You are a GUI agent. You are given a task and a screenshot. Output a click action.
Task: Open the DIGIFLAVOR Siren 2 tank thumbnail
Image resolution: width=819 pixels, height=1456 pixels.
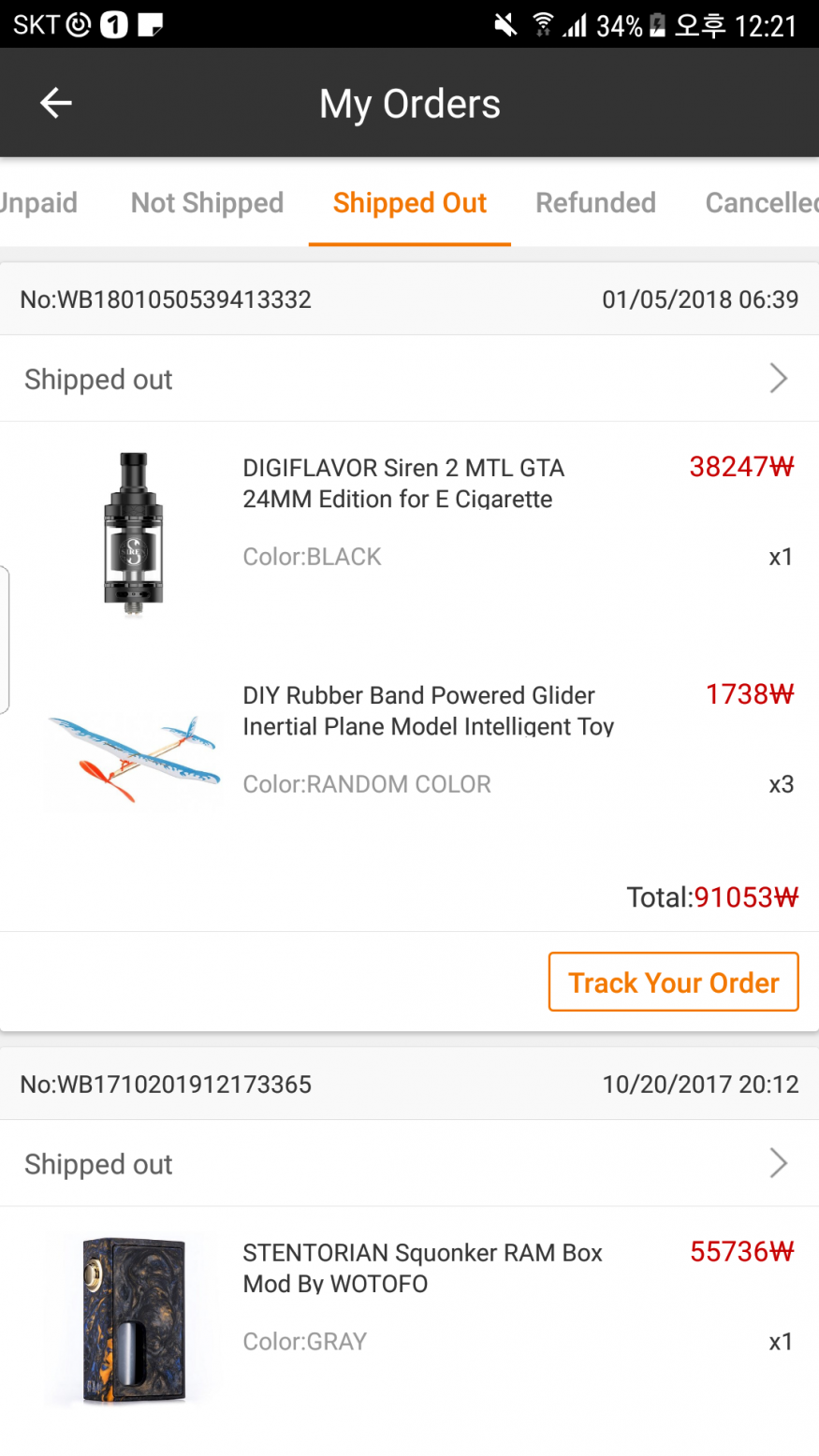tap(133, 533)
